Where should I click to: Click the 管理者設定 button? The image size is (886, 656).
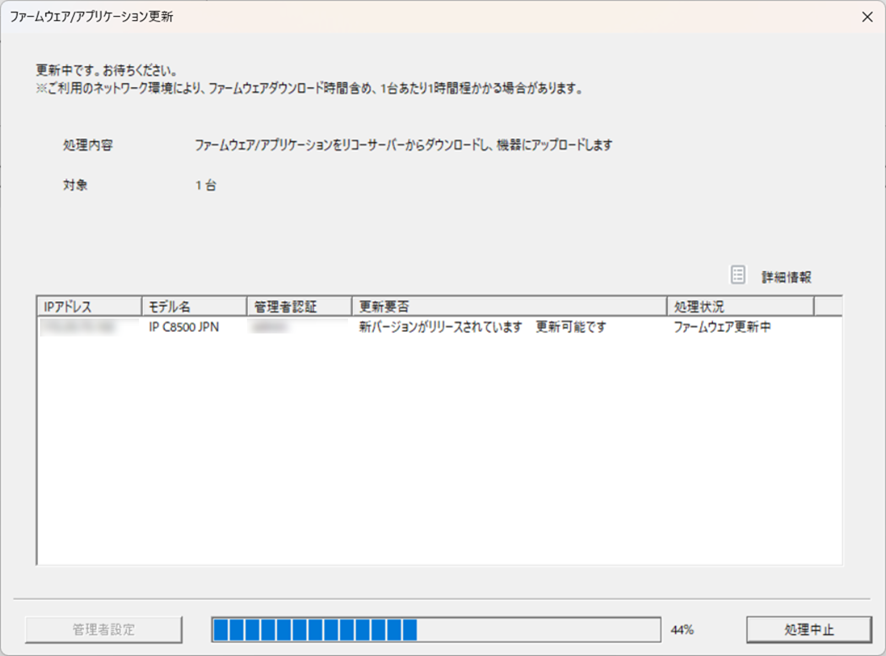[x=104, y=629]
